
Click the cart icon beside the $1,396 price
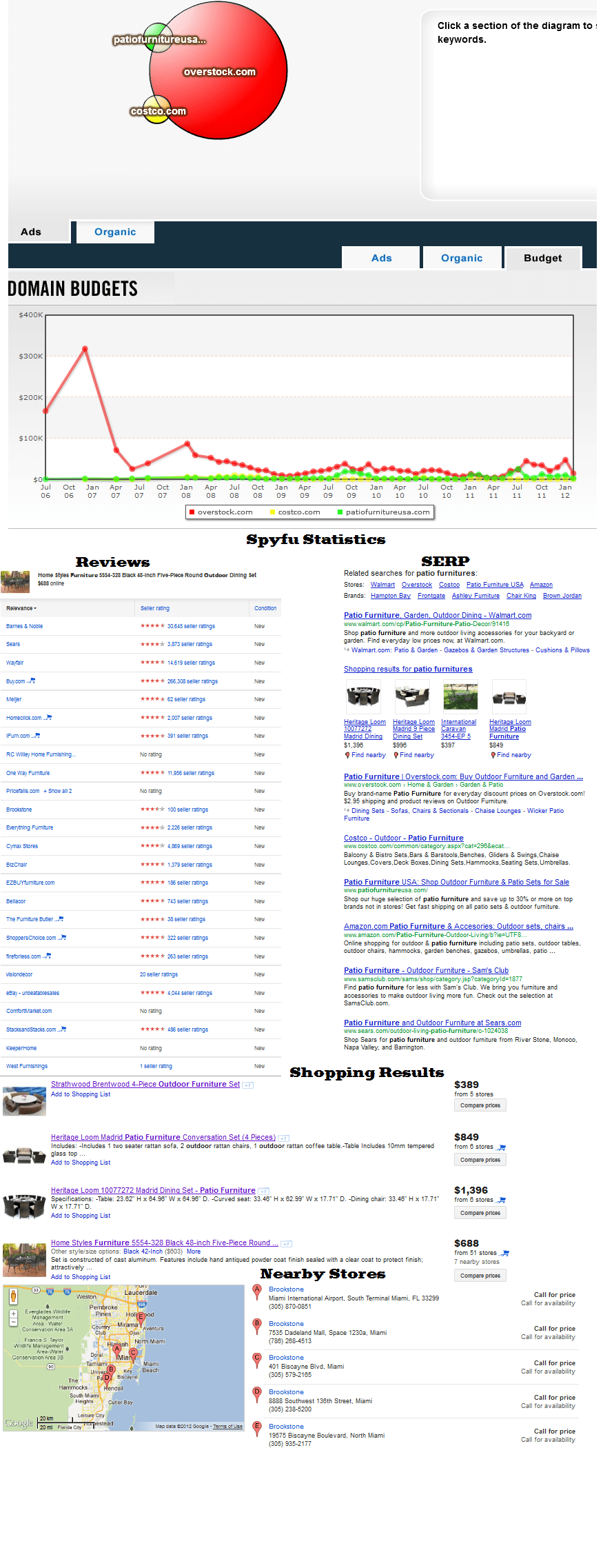pos(502,1200)
